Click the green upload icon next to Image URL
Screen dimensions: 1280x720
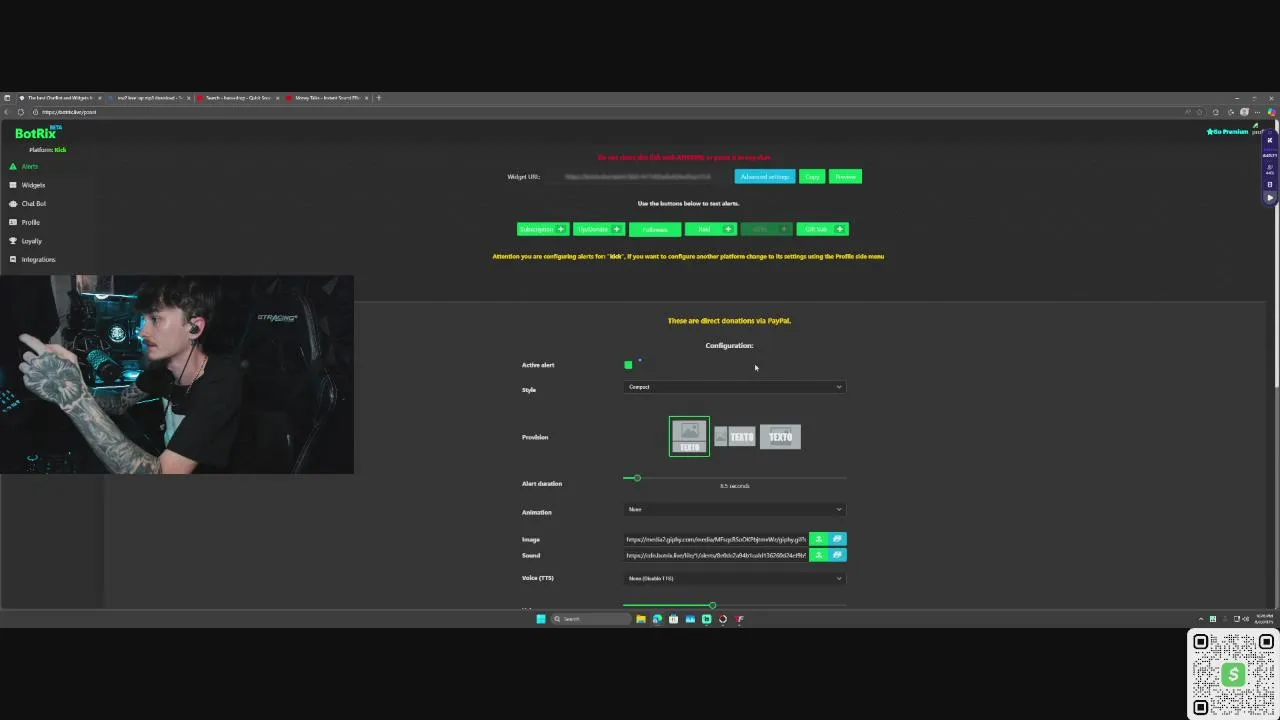[818, 539]
